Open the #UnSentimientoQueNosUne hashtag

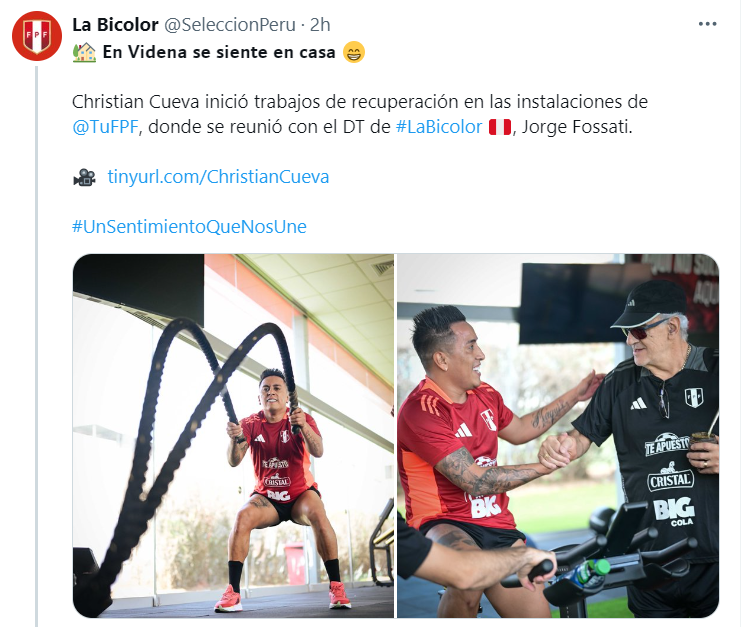tap(189, 227)
